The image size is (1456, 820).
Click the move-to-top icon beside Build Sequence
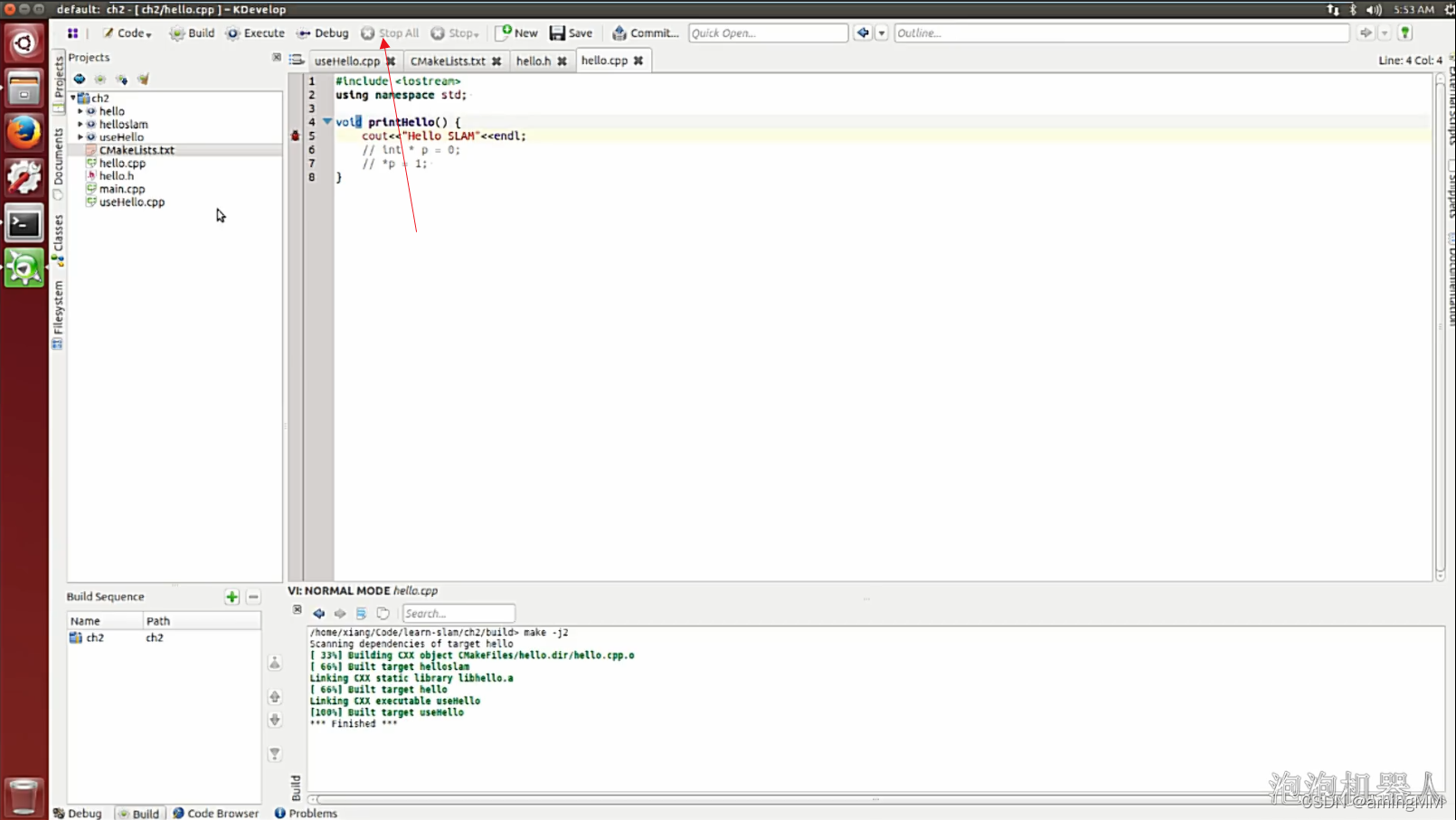[x=275, y=663]
